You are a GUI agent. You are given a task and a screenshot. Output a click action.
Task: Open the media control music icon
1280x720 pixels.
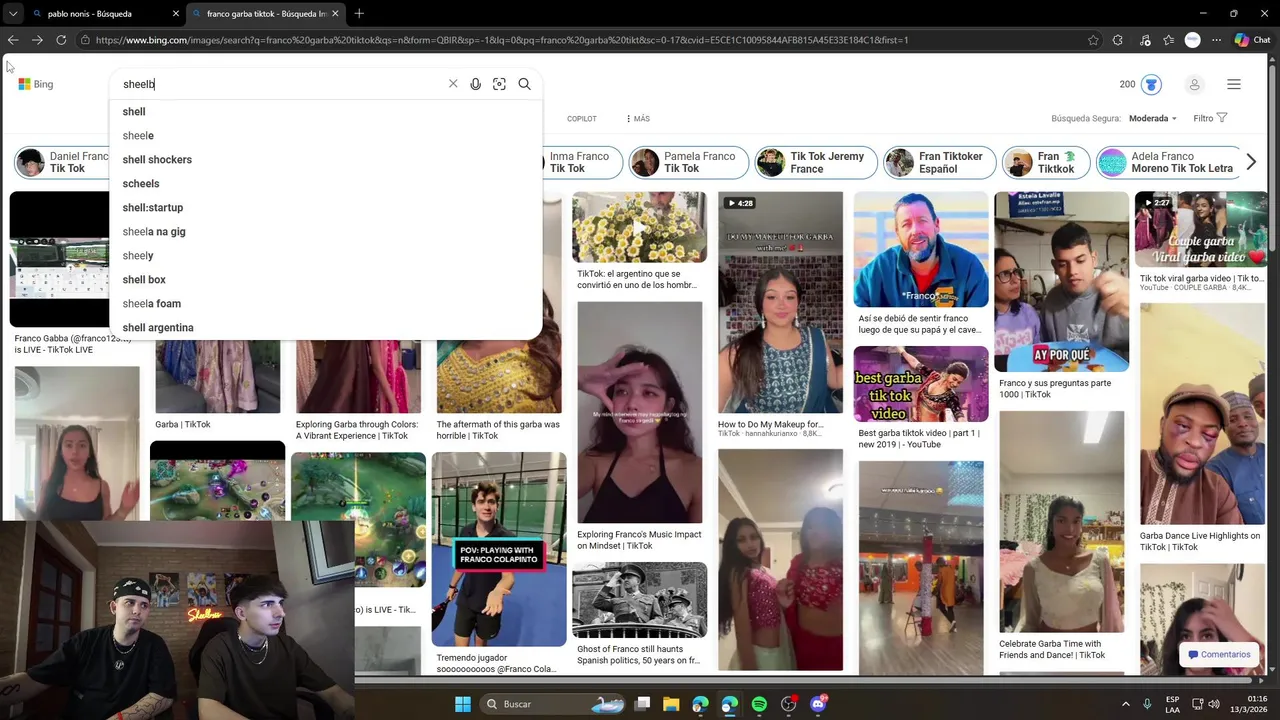click(1144, 40)
